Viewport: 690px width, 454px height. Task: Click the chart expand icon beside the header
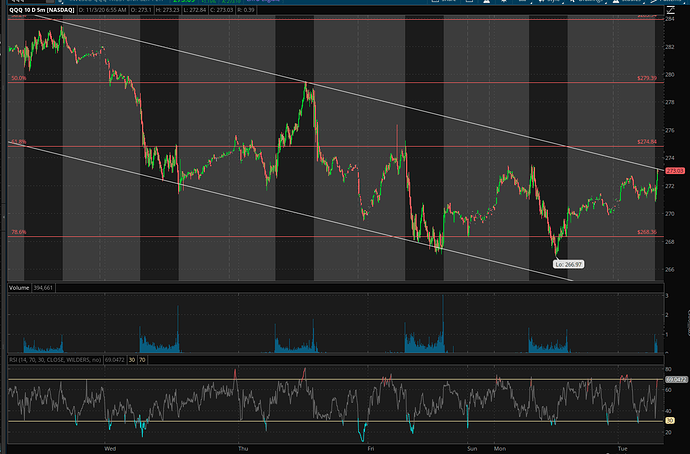pos(671,10)
